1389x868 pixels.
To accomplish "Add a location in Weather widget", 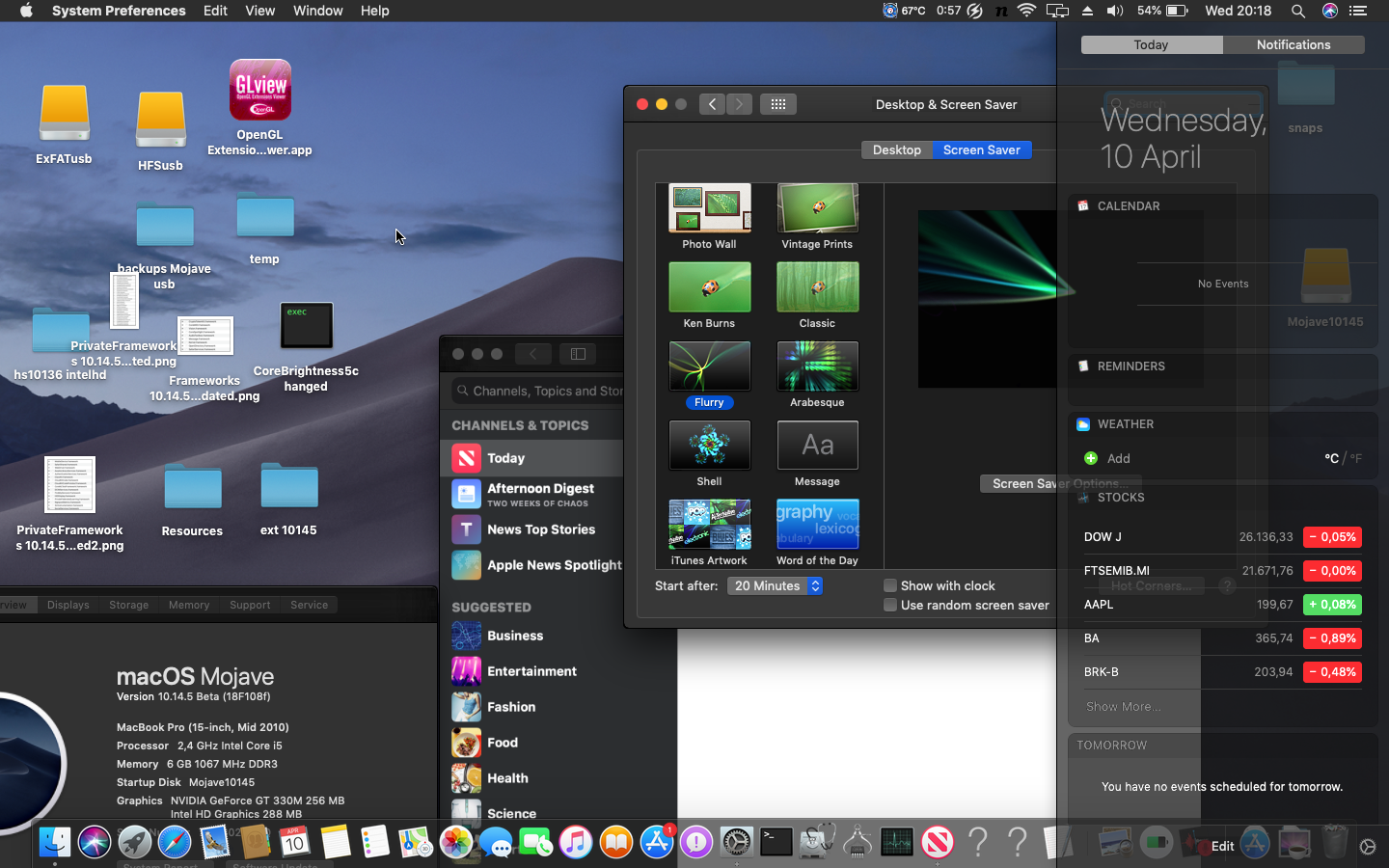I will click(x=1107, y=458).
